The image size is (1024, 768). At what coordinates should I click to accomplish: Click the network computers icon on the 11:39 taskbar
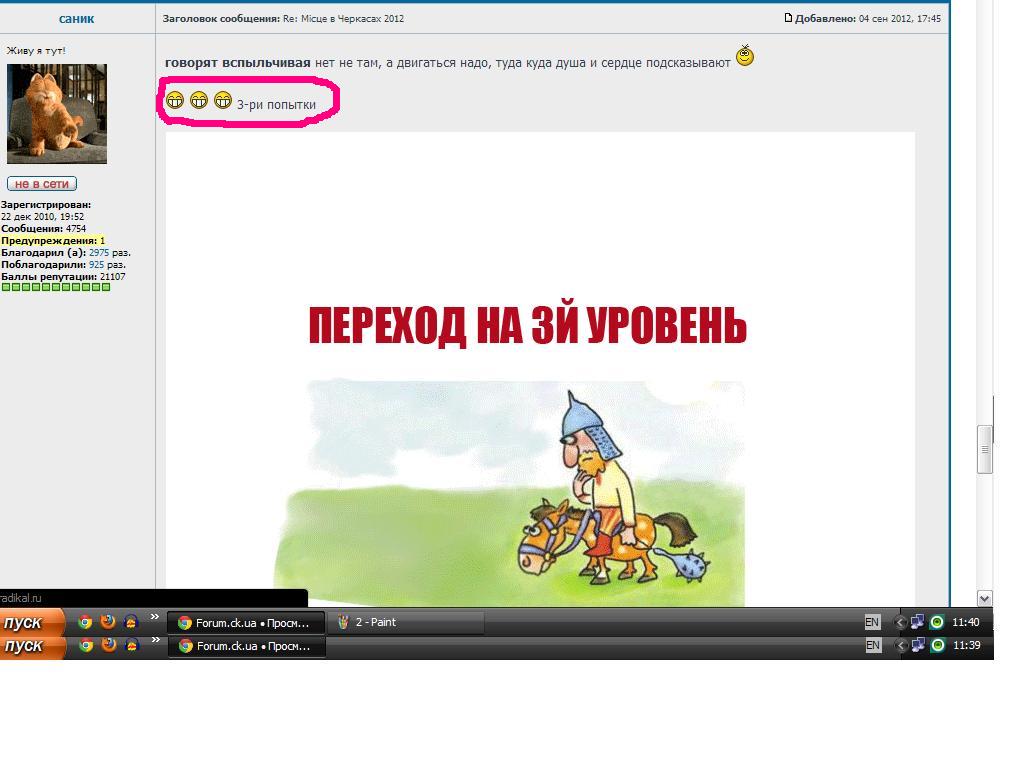(918, 645)
